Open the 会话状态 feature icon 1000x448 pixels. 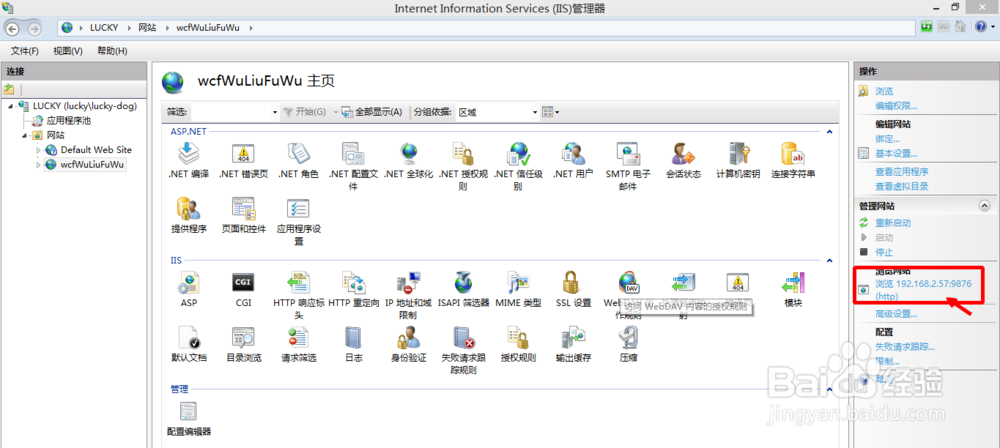(x=683, y=154)
